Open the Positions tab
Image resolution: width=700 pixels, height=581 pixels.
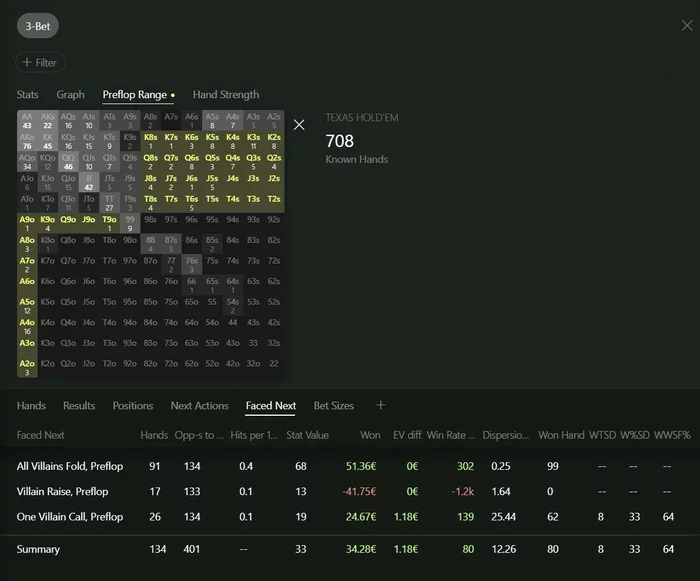coord(133,405)
